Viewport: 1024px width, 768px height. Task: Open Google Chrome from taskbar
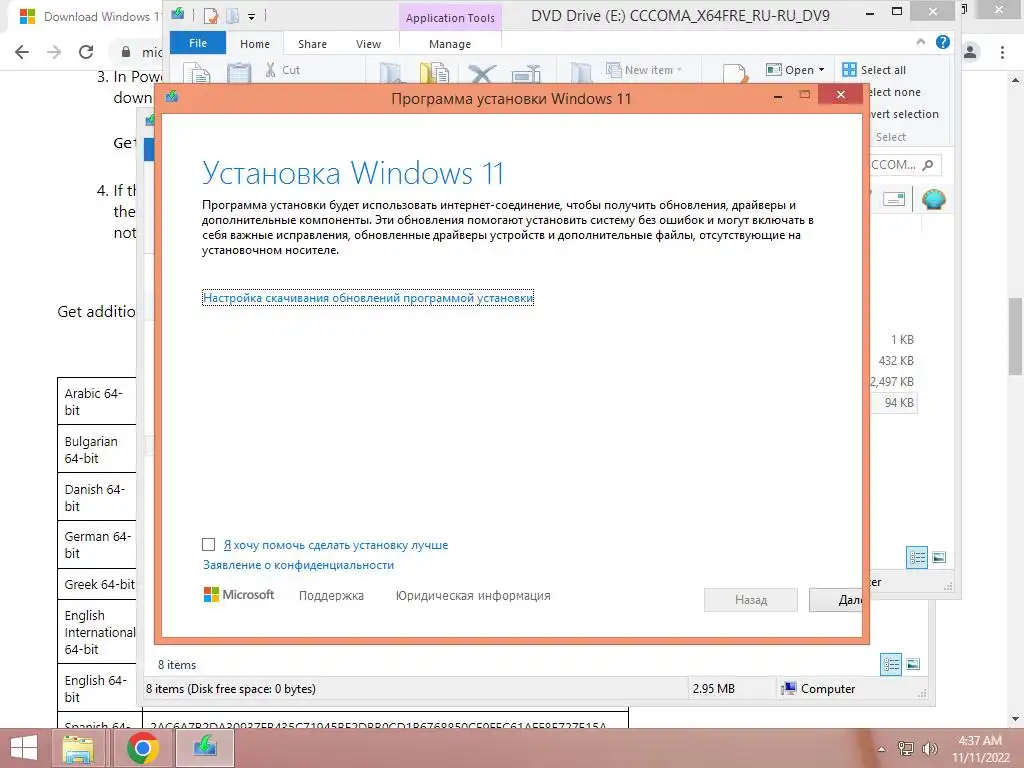point(142,748)
